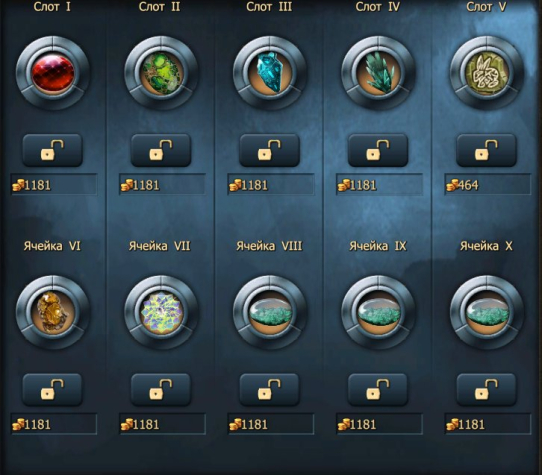Screen dimensions: 542x475
Task: Select the green crystal cluster in Слот IV
Action: coord(378,73)
